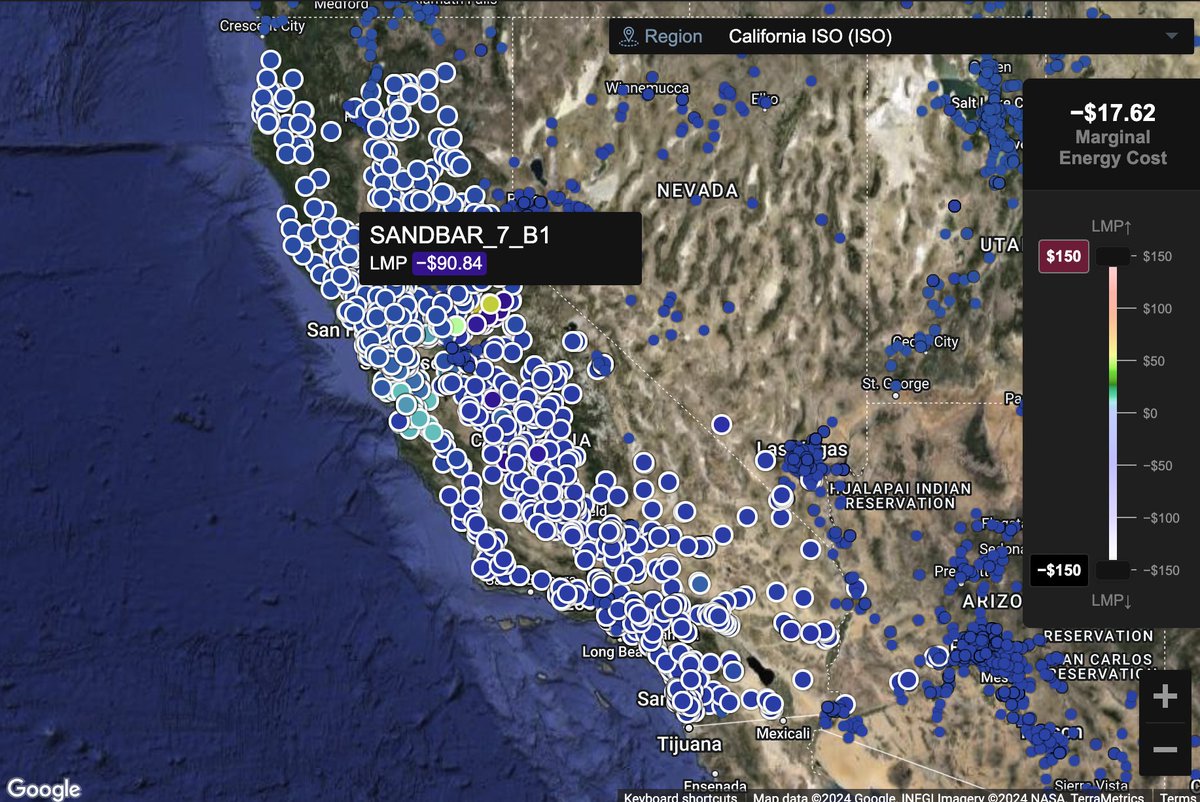Open Keyboard shortcuts link

[x=680, y=796]
